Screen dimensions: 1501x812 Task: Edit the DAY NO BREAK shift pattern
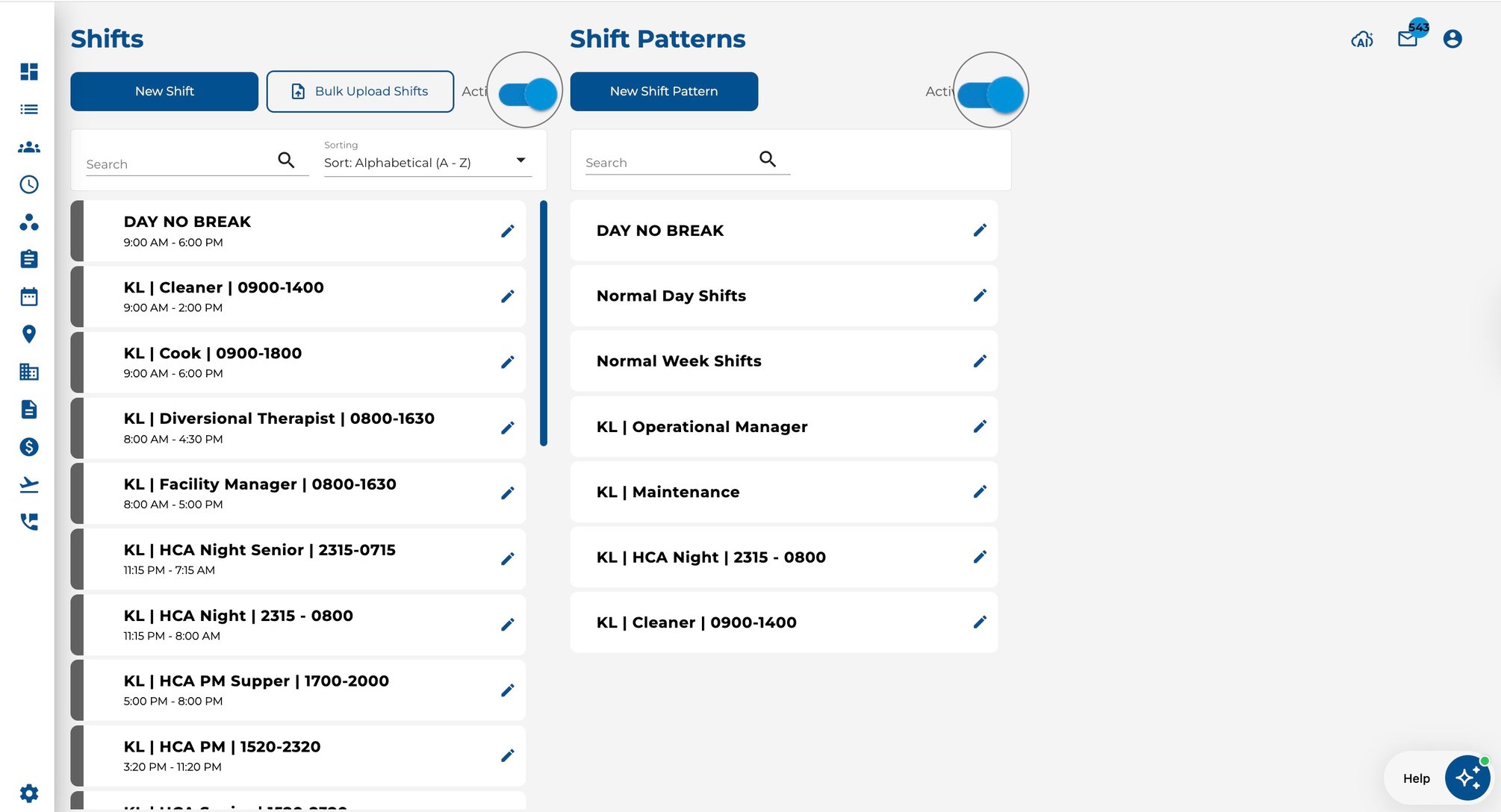[x=981, y=230]
